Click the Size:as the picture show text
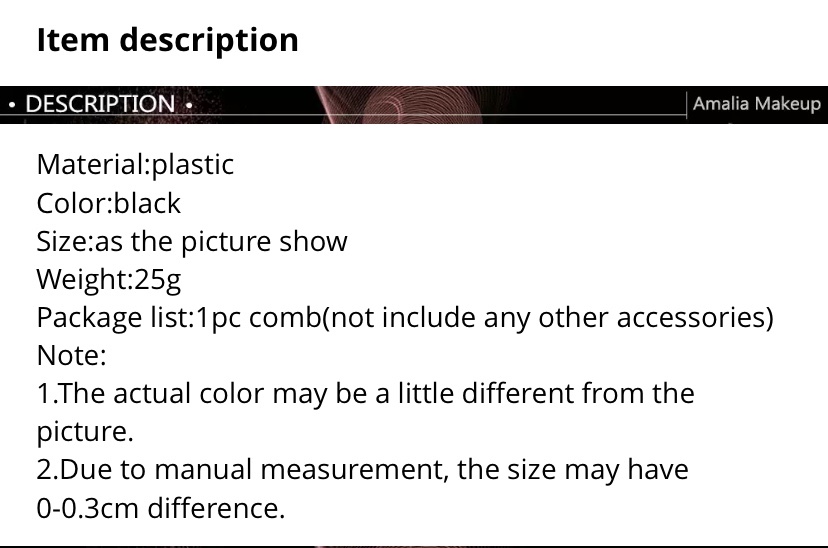This screenshot has width=828, height=548. (x=192, y=242)
